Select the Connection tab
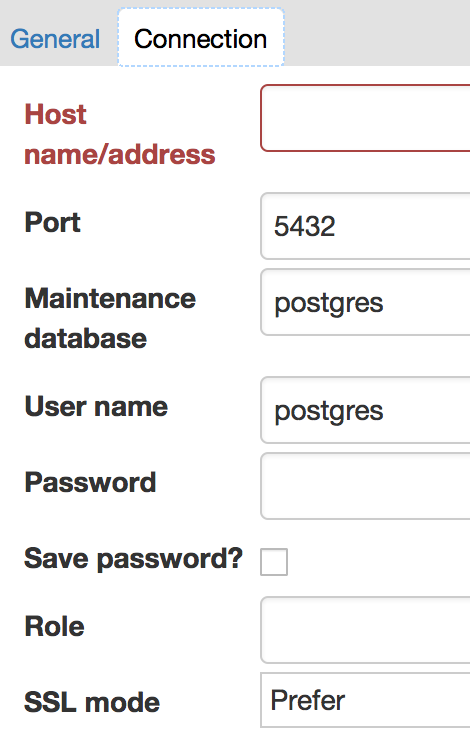This screenshot has width=470, height=733. click(201, 37)
